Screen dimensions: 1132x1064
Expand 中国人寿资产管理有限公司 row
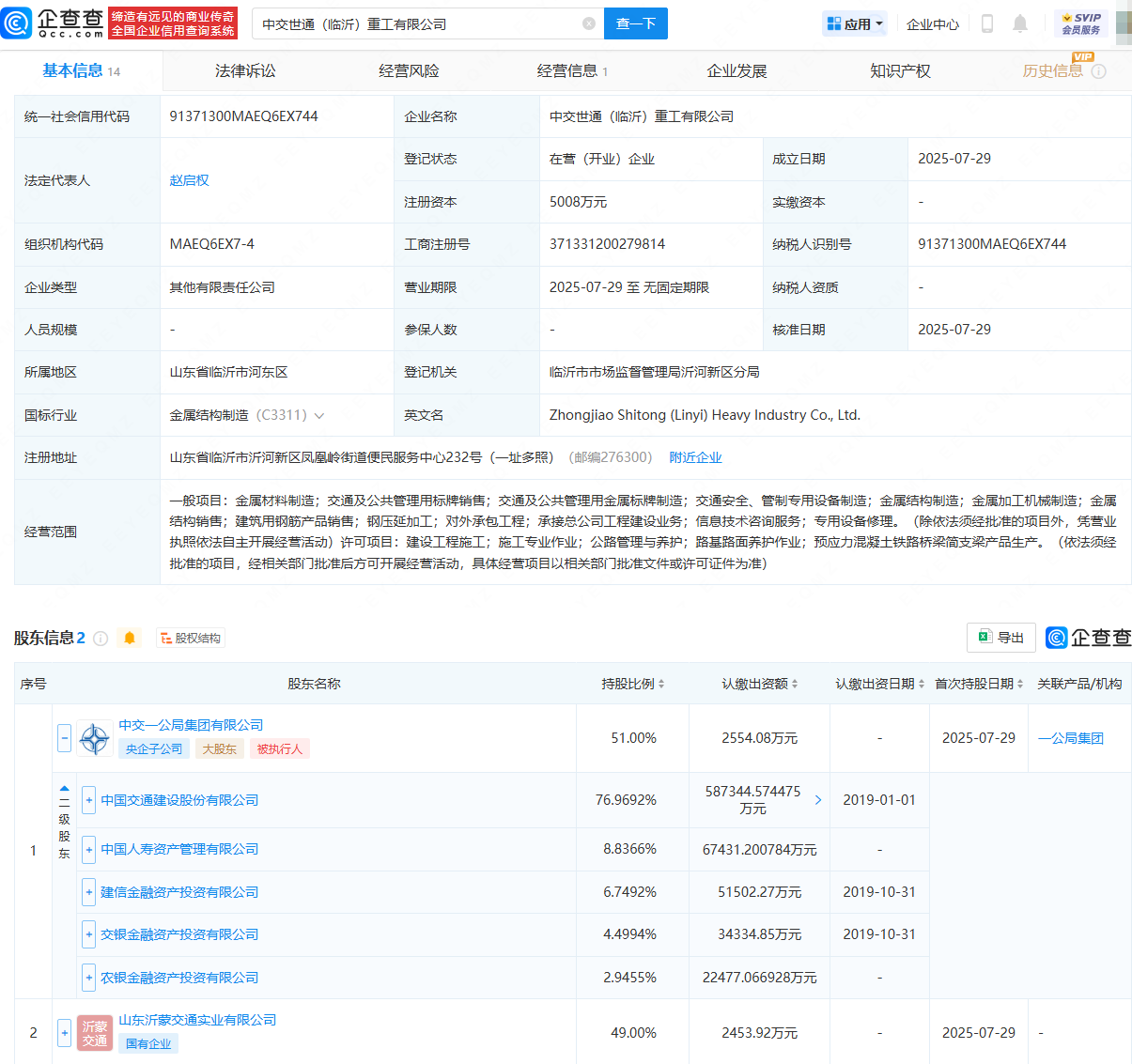pos(88,849)
